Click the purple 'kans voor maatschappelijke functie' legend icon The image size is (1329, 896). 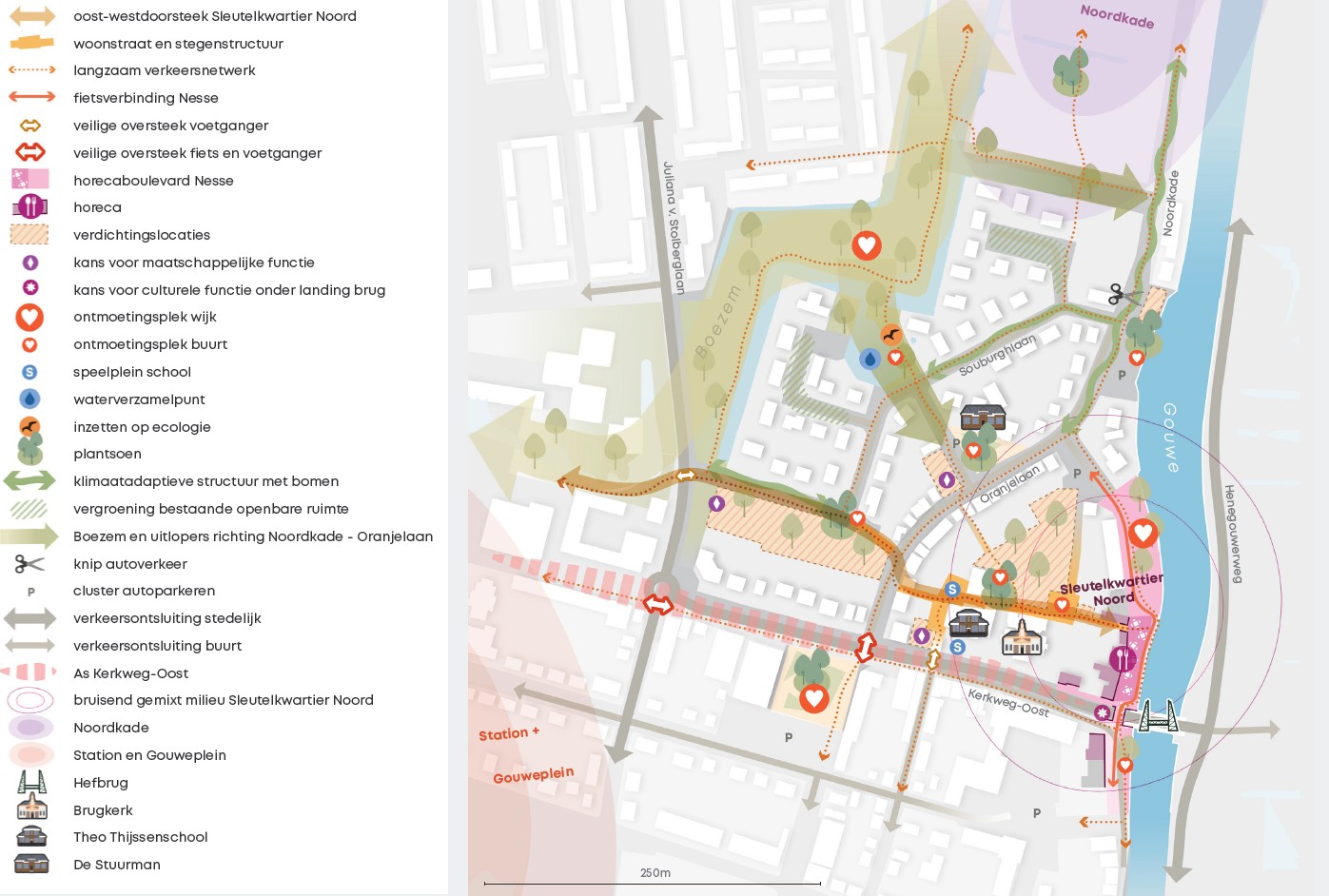coord(30,262)
